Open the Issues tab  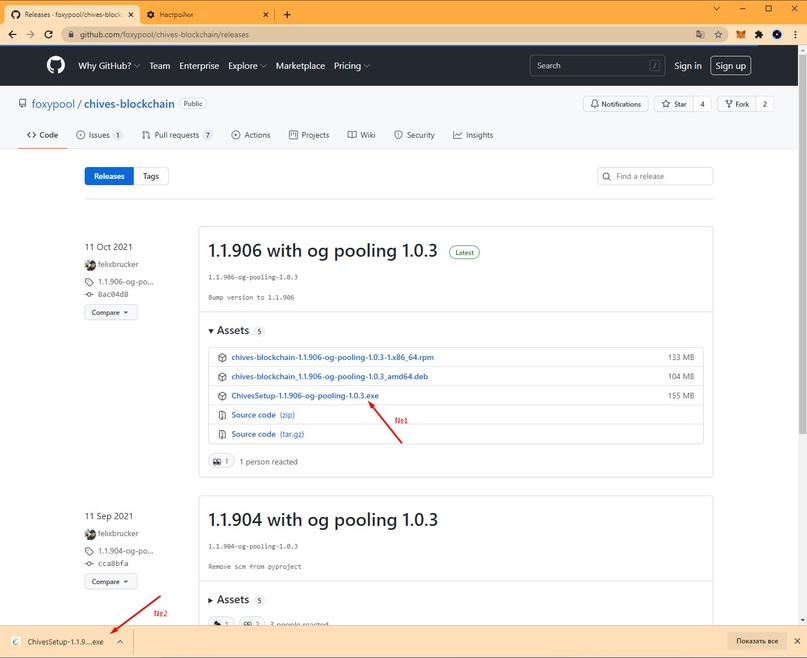99,135
